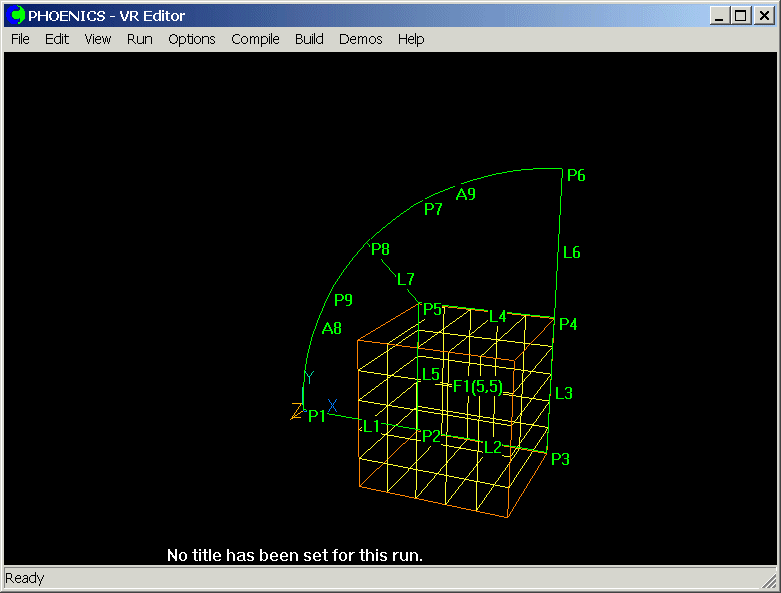Open the Help menu
Screen dimensions: 781x593
point(411,39)
